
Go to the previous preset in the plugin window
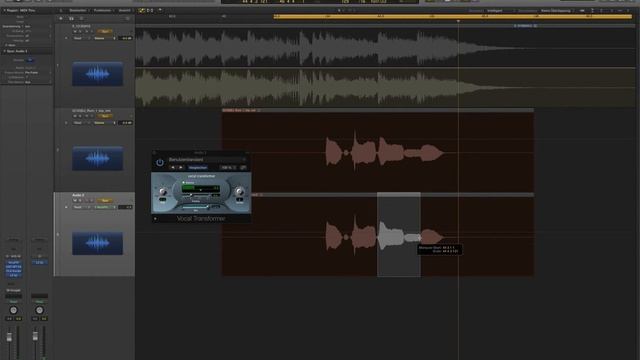click(173, 167)
